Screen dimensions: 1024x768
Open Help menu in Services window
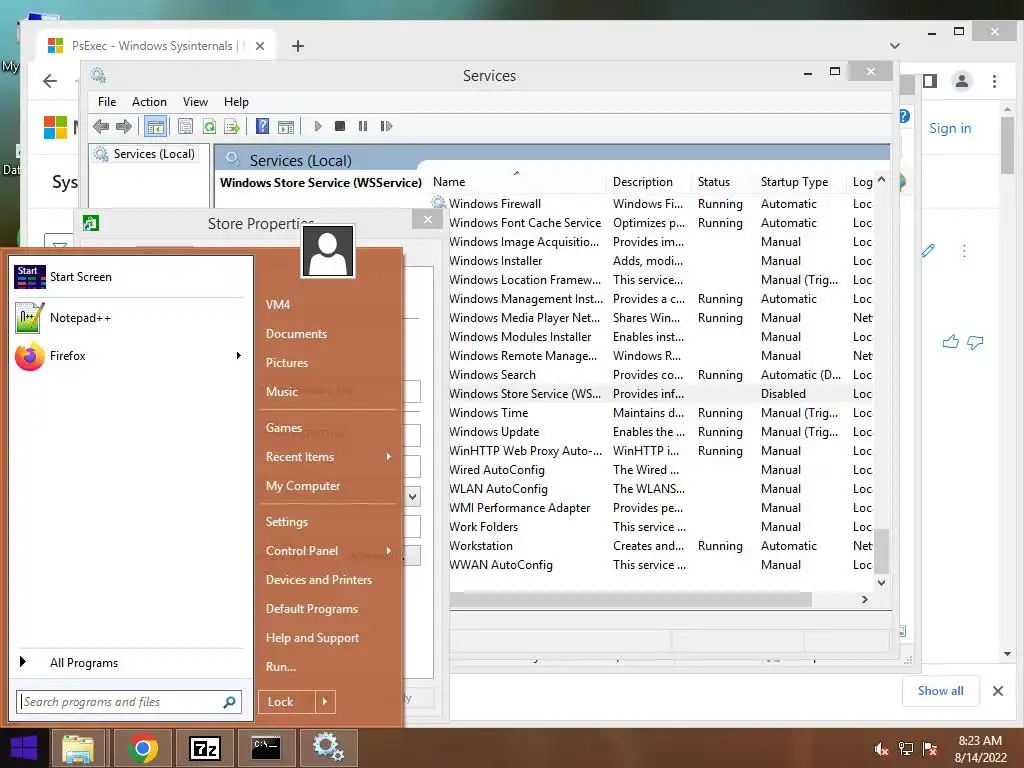tap(236, 102)
